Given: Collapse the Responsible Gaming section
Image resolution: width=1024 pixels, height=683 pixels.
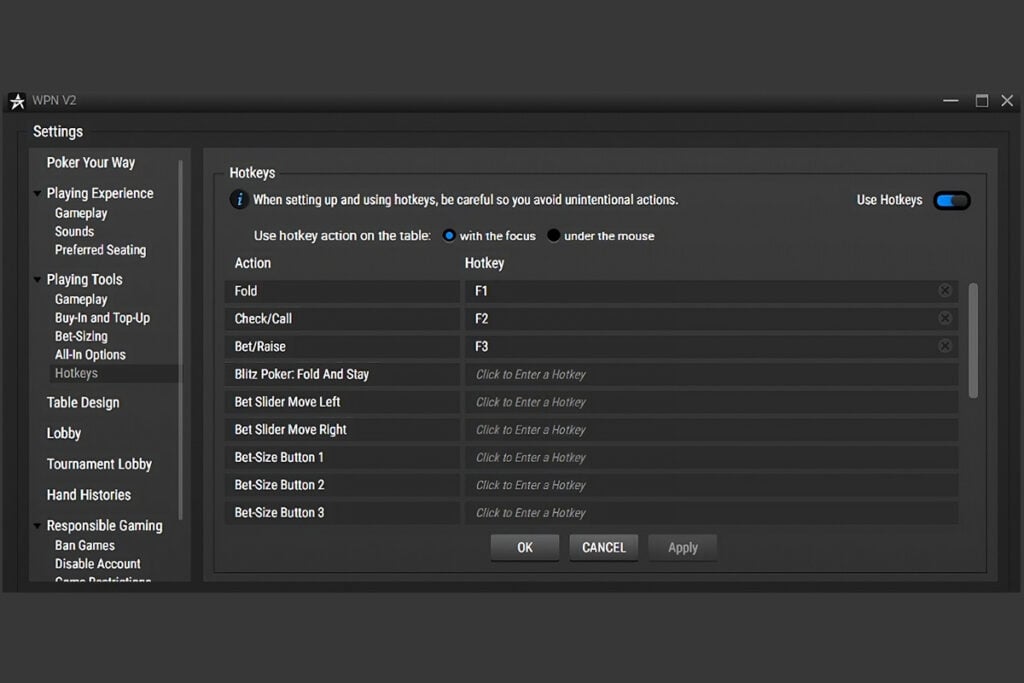Looking at the screenshot, I should click(x=38, y=526).
